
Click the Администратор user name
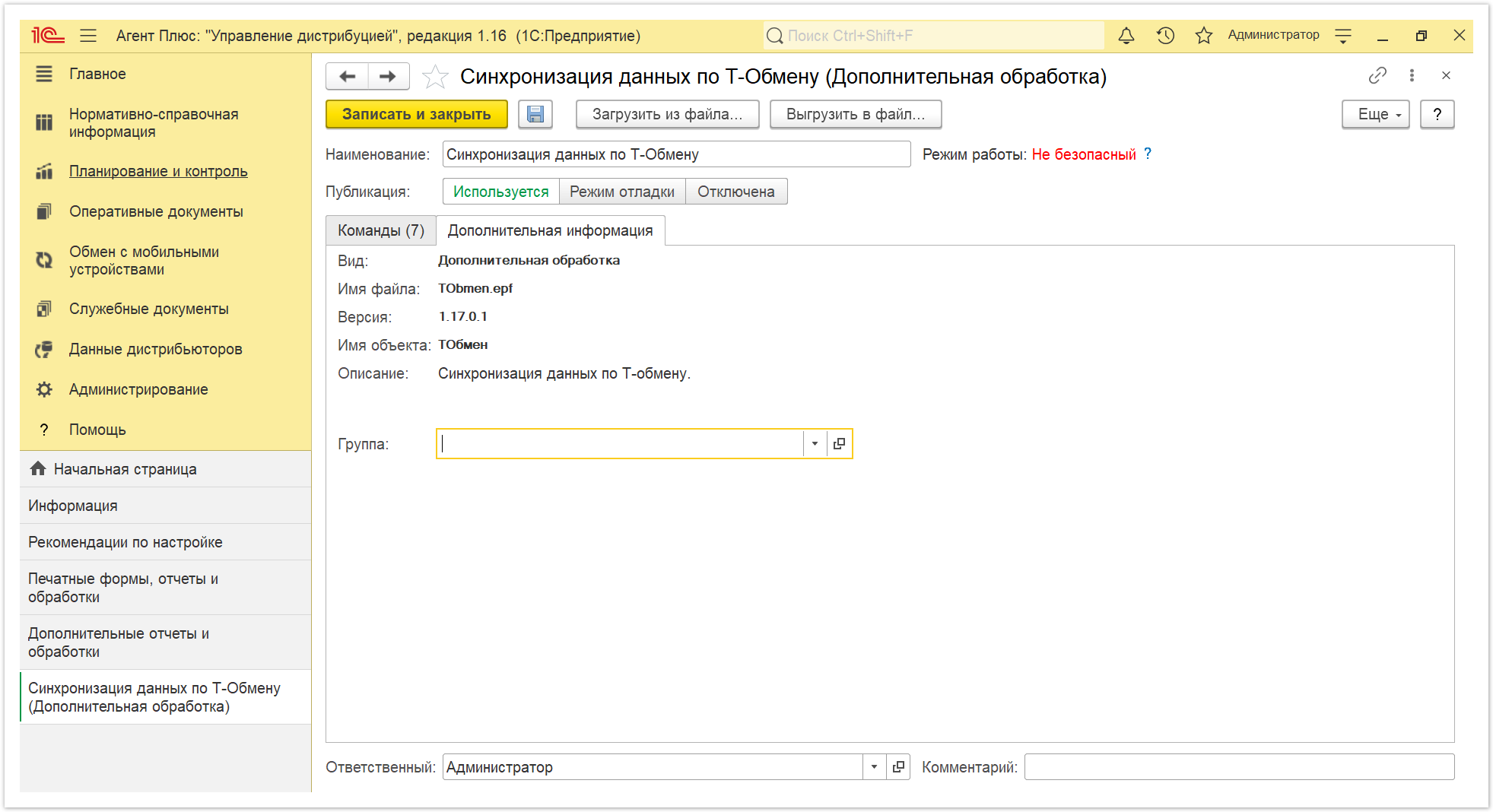click(1273, 35)
